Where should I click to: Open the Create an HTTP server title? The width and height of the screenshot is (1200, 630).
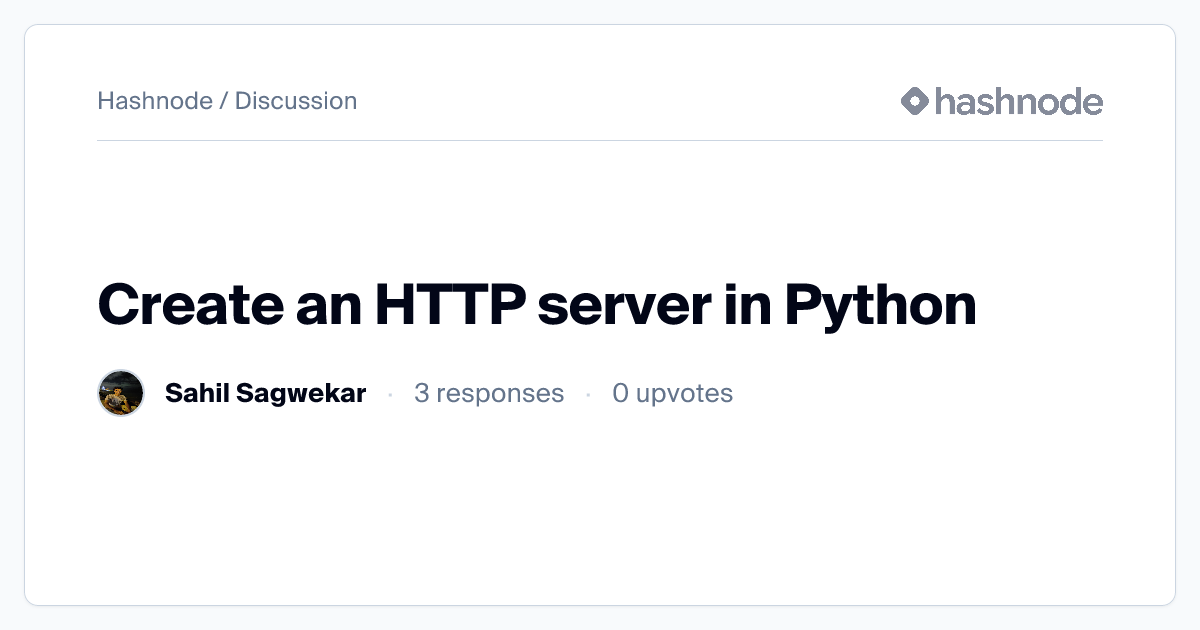(536, 306)
